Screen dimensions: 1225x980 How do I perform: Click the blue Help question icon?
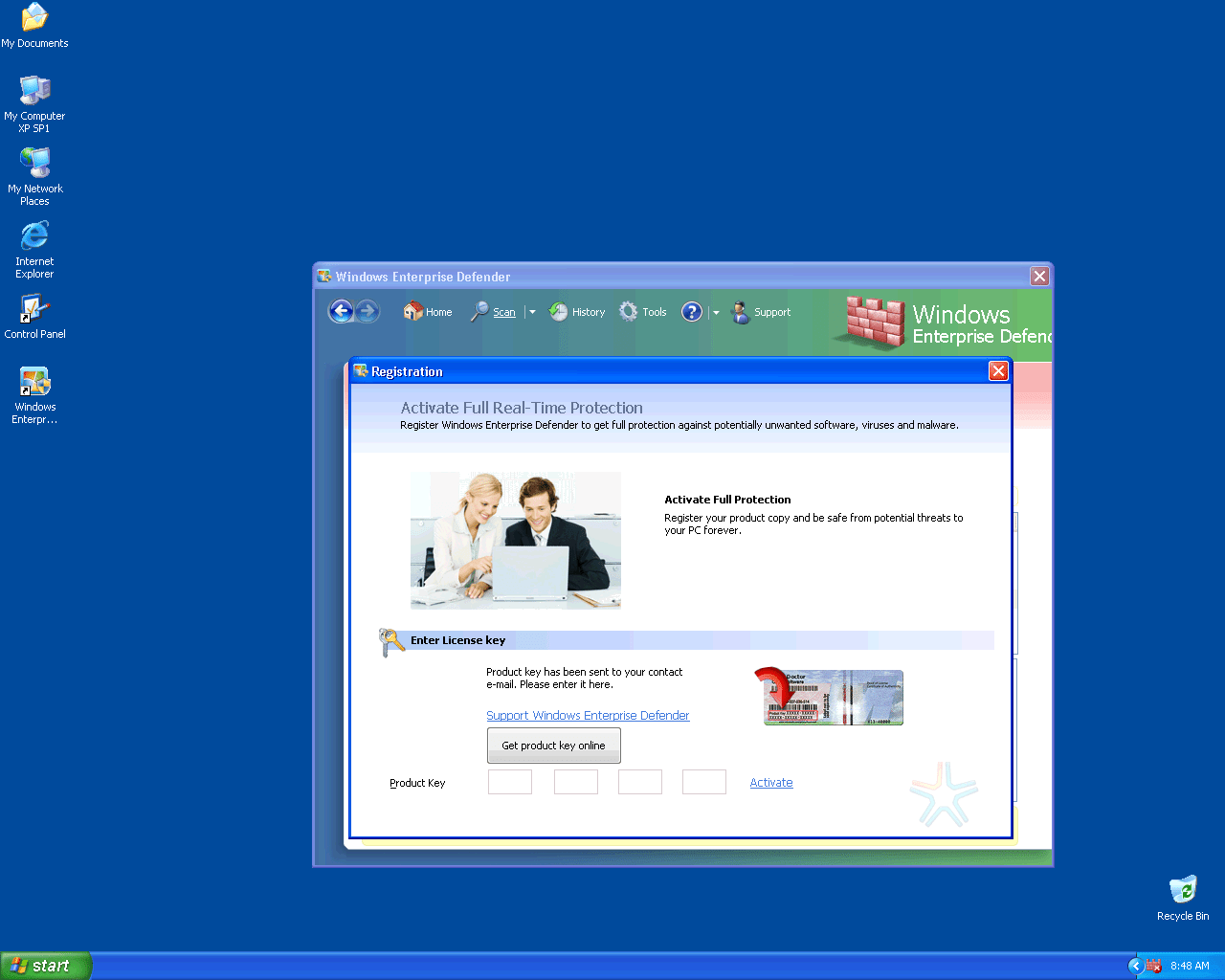(692, 312)
